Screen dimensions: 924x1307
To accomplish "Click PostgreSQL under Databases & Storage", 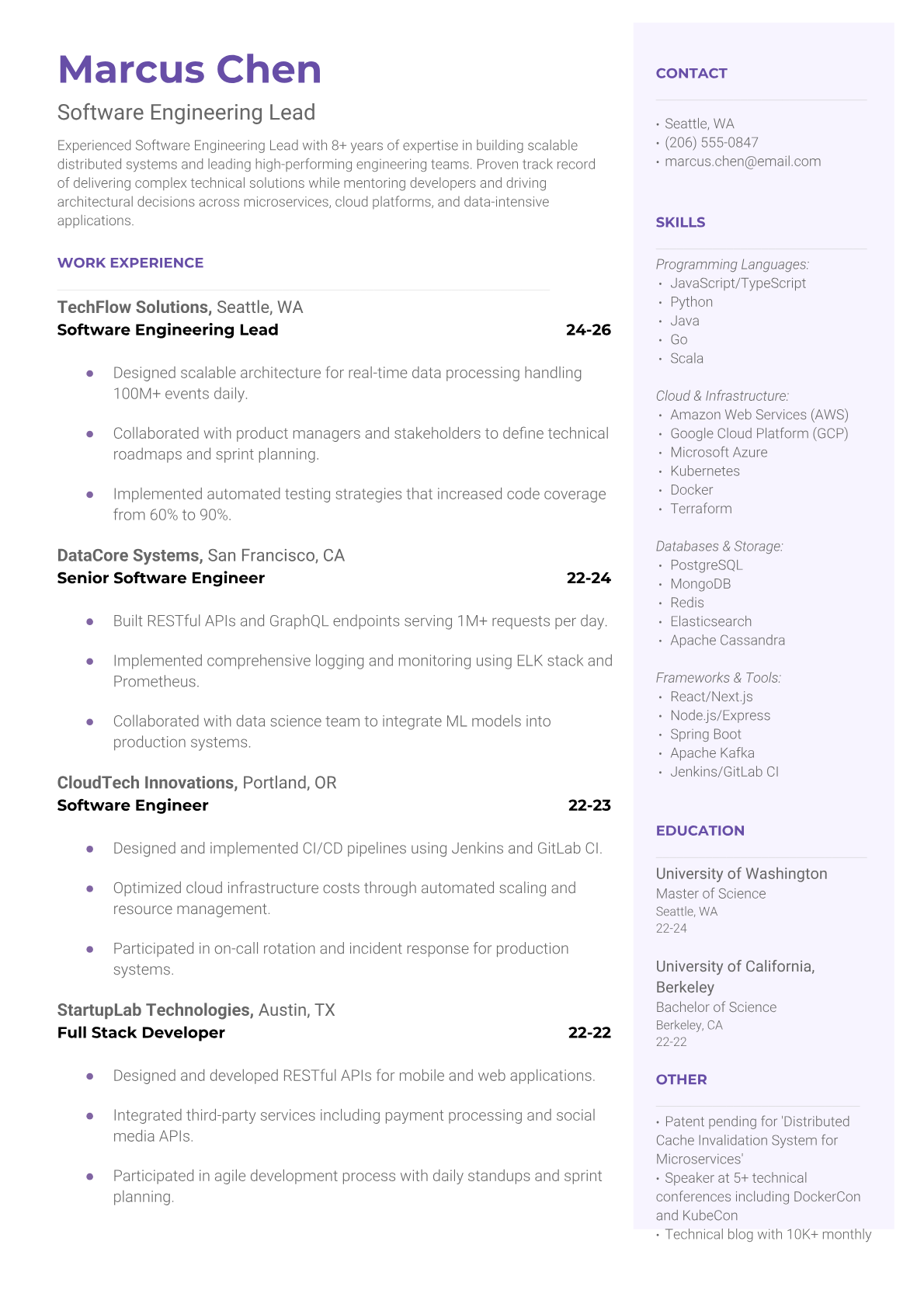I will click(706, 565).
